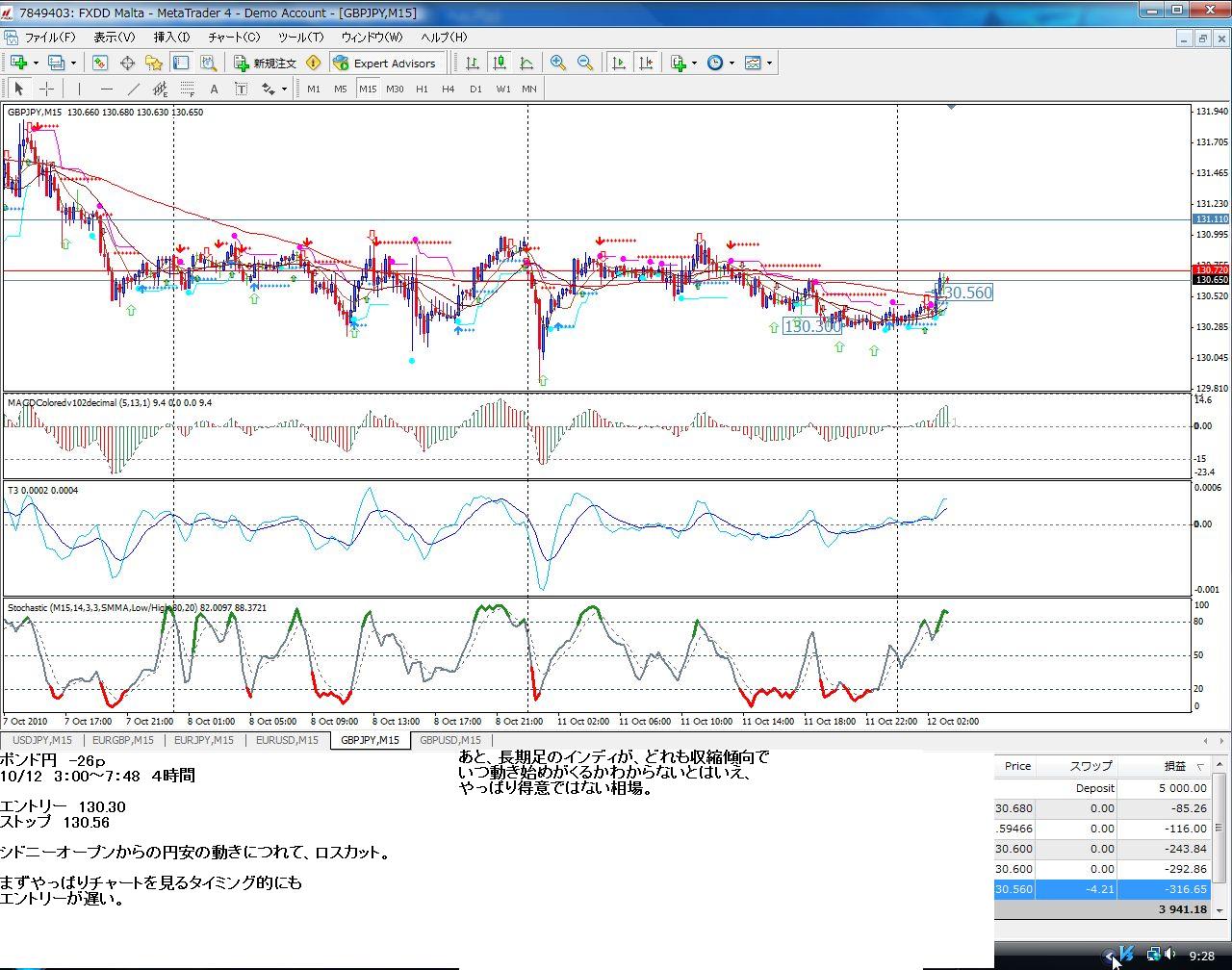Viewport: 1232px width, 970px height.
Task: Open the ツール(T) menu
Action: coord(300,38)
